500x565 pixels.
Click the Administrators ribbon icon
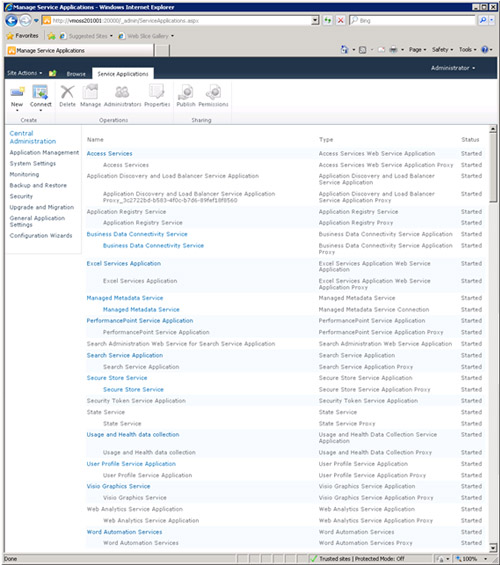(x=122, y=92)
